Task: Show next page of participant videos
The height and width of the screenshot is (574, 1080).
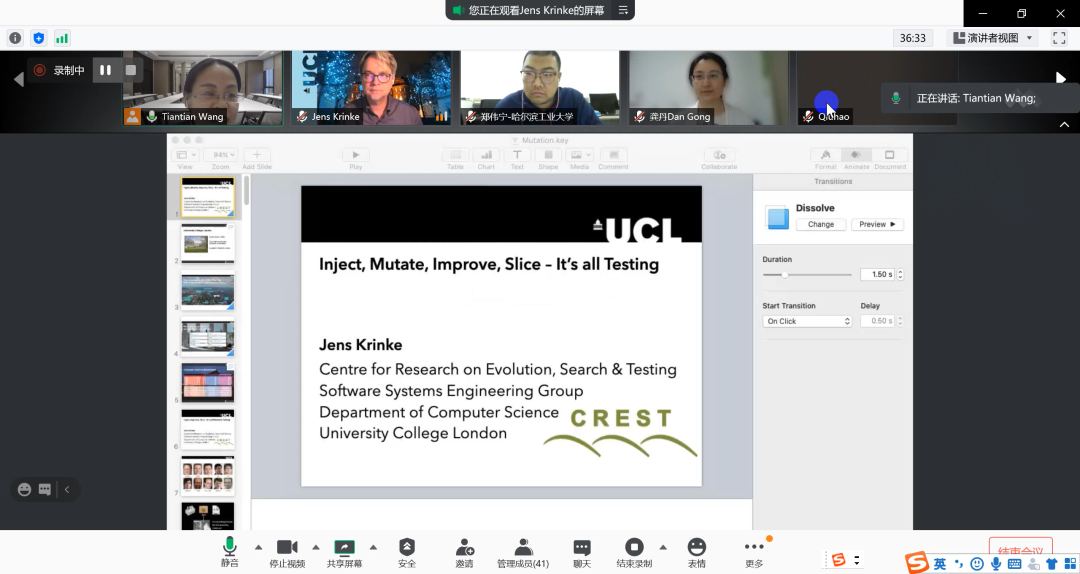Action: click(1061, 78)
